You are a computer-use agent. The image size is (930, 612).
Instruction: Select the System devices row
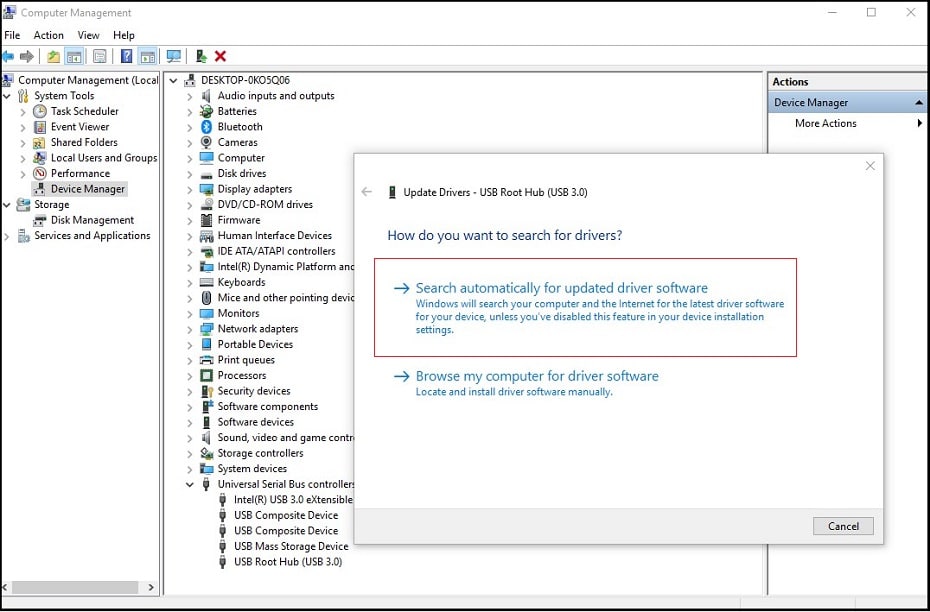(x=252, y=468)
